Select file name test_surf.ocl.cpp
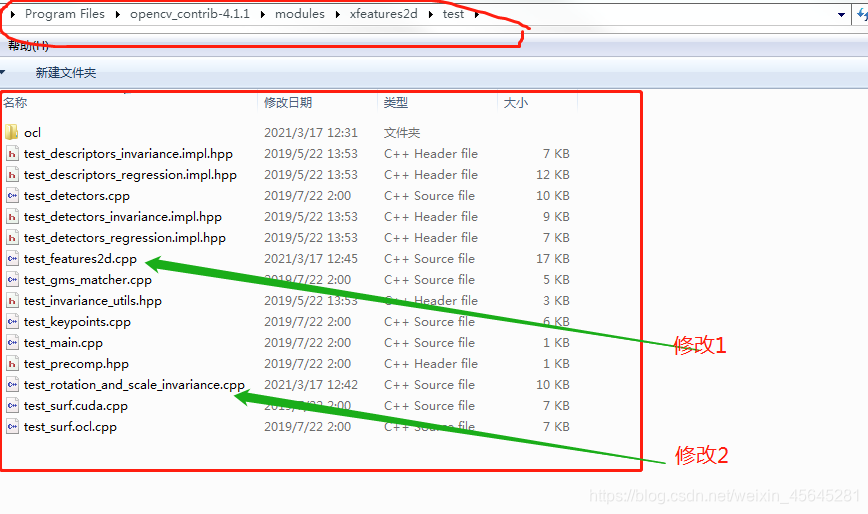Image resolution: width=868 pixels, height=514 pixels. [70, 427]
